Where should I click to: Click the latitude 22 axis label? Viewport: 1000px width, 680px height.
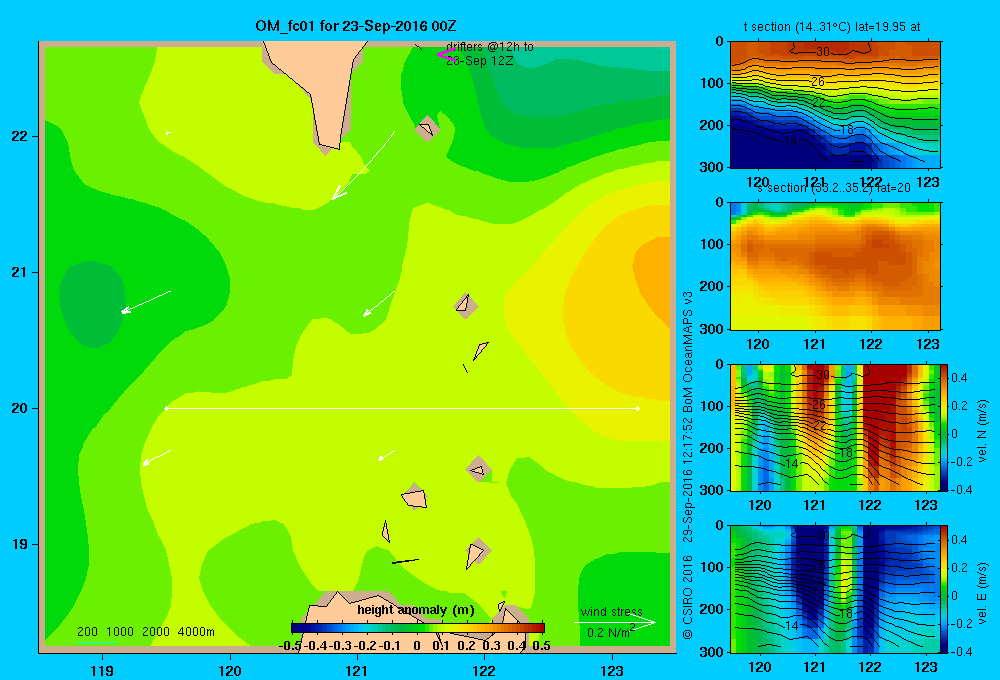[19, 136]
